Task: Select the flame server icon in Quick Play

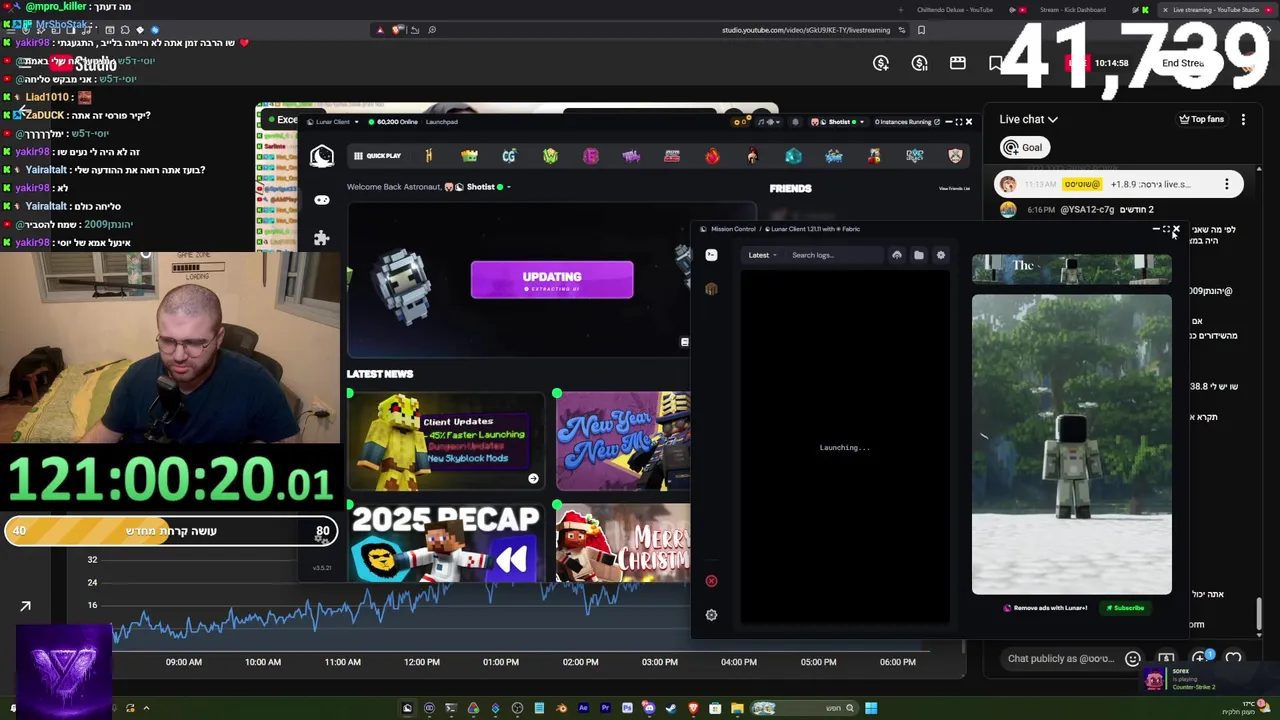Action: tap(712, 156)
